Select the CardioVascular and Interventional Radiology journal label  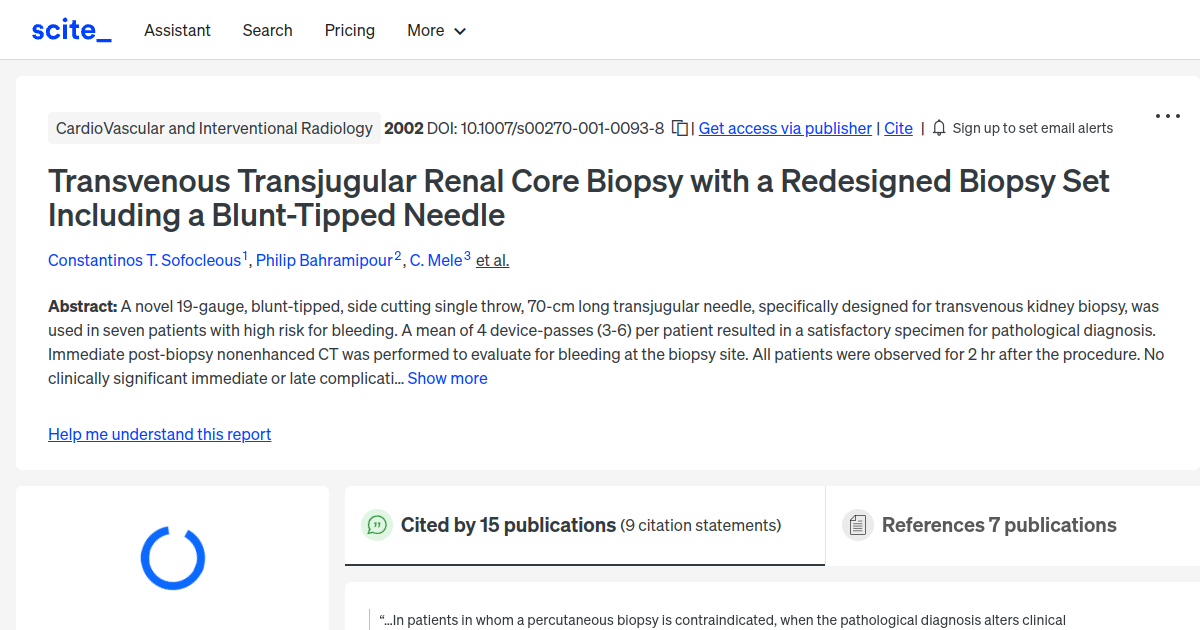213,128
